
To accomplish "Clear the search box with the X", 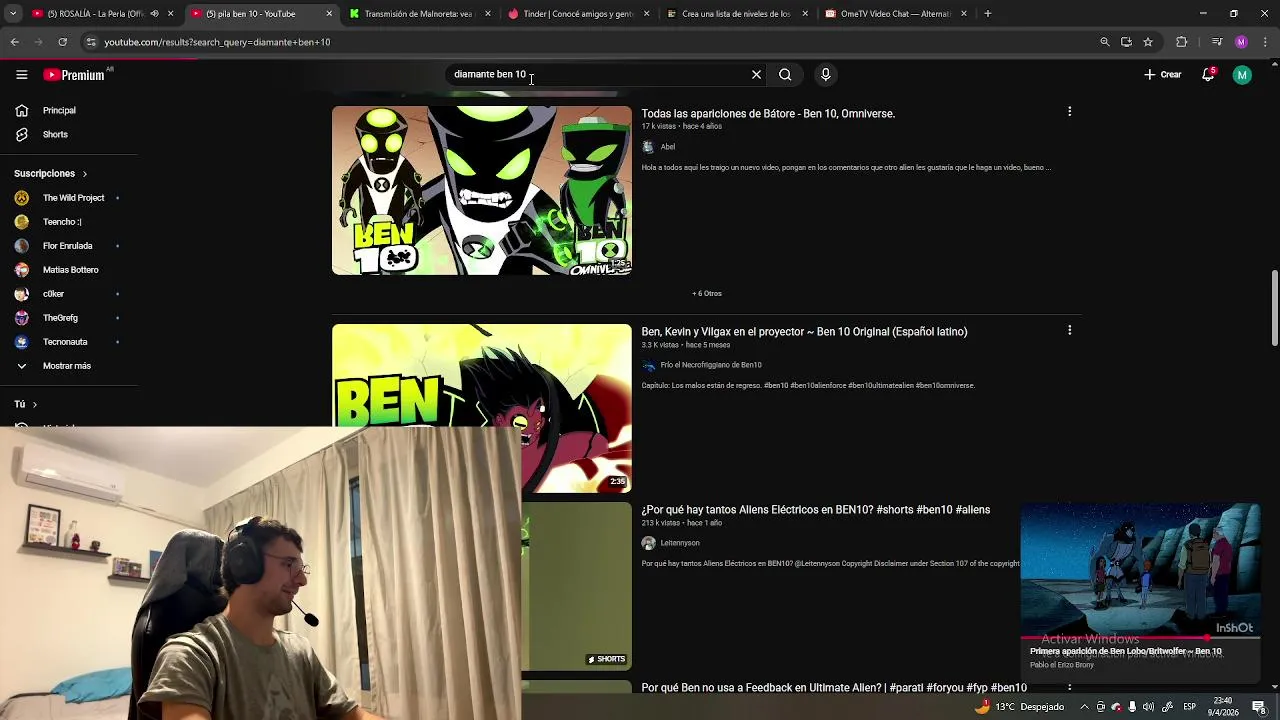I will coord(756,74).
